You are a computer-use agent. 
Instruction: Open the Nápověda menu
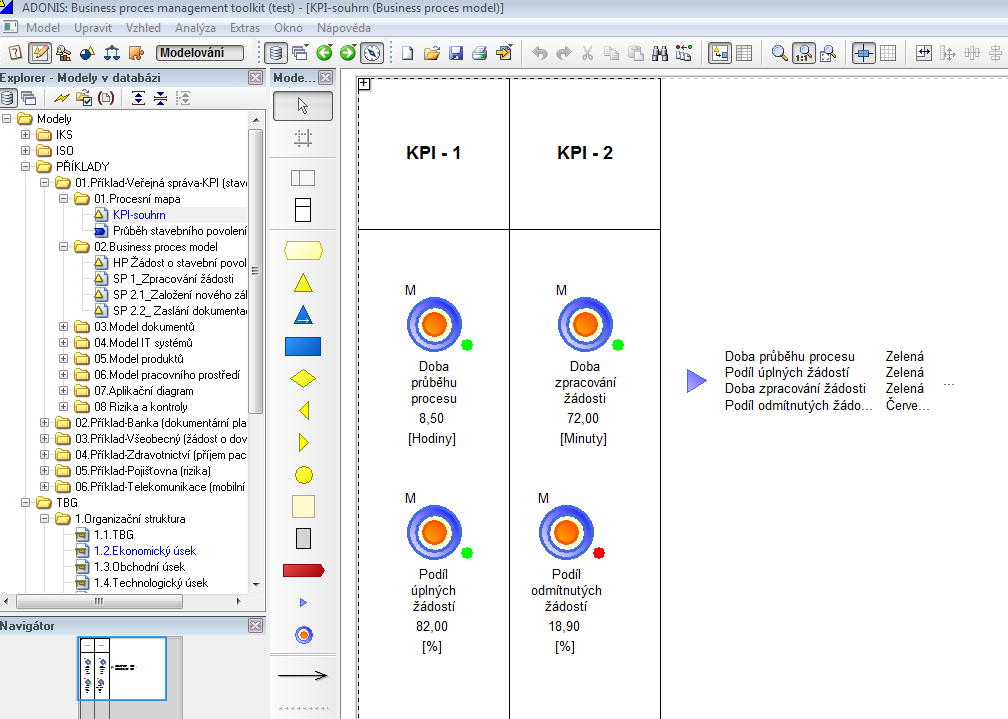(343, 28)
